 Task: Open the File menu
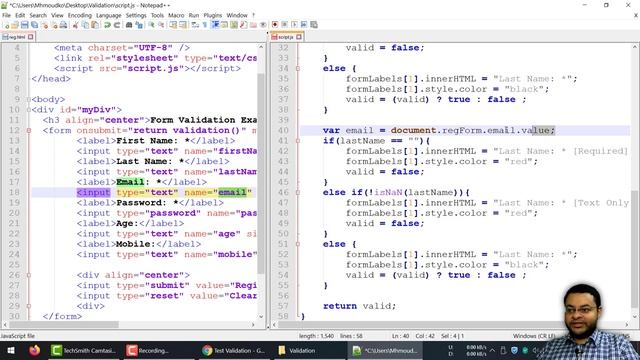(7, 15)
